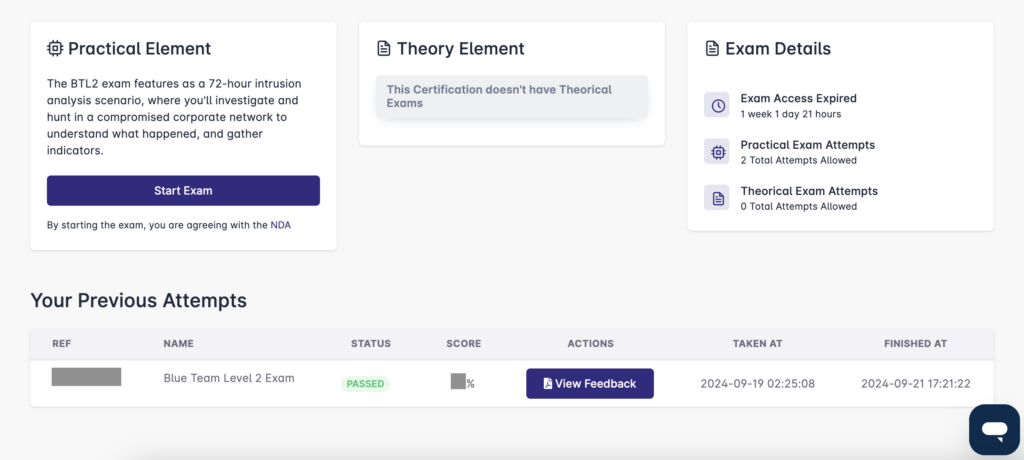1024x460 pixels.
Task: Click the STATUS column header
Action: 371,344
